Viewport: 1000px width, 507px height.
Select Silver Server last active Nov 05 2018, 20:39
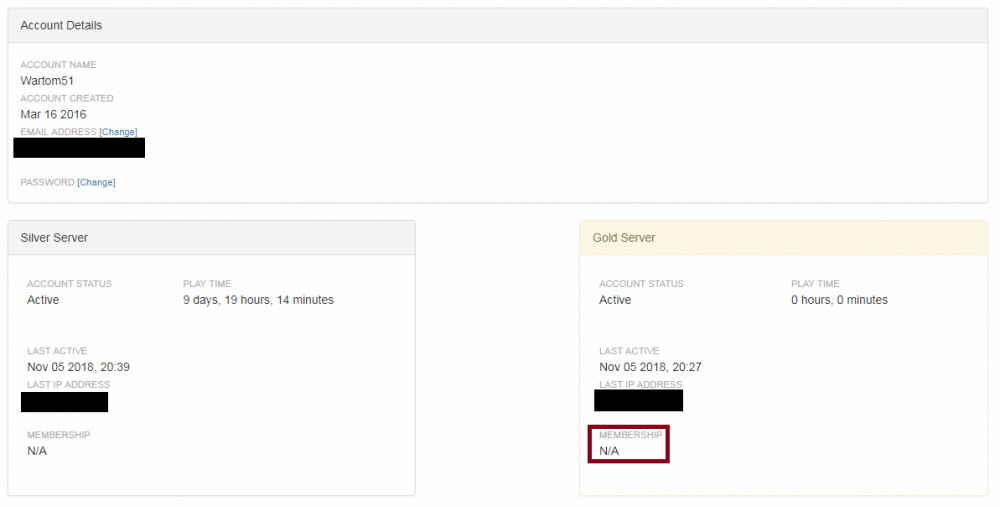tap(78, 367)
